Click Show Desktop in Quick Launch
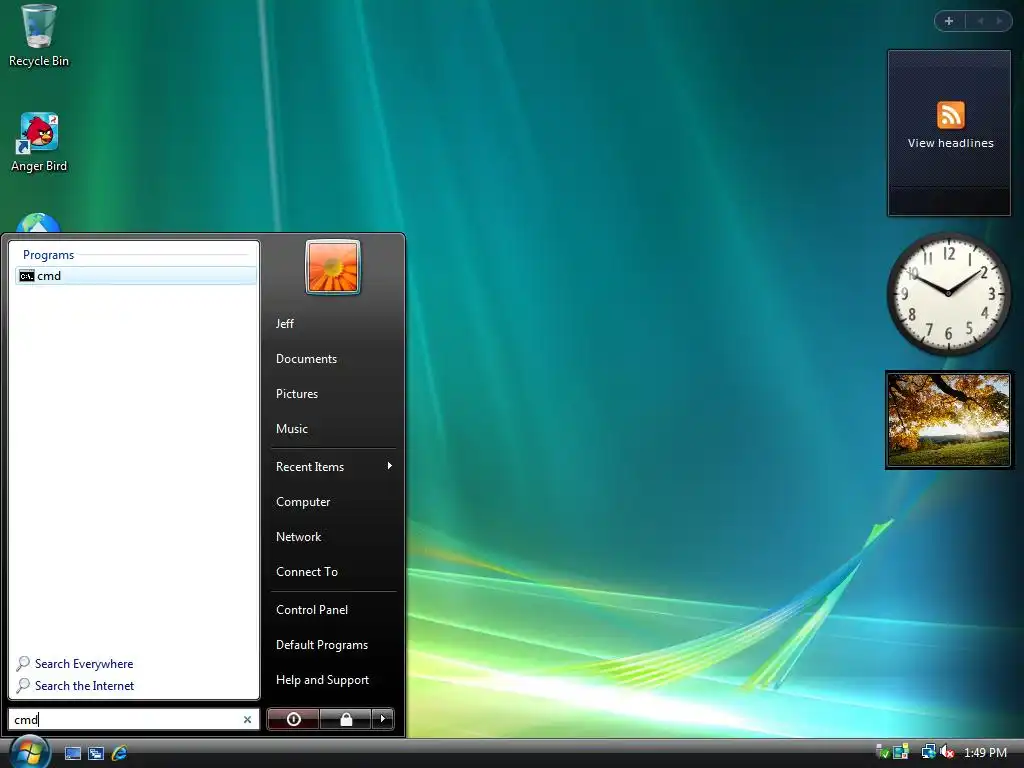 [72, 753]
